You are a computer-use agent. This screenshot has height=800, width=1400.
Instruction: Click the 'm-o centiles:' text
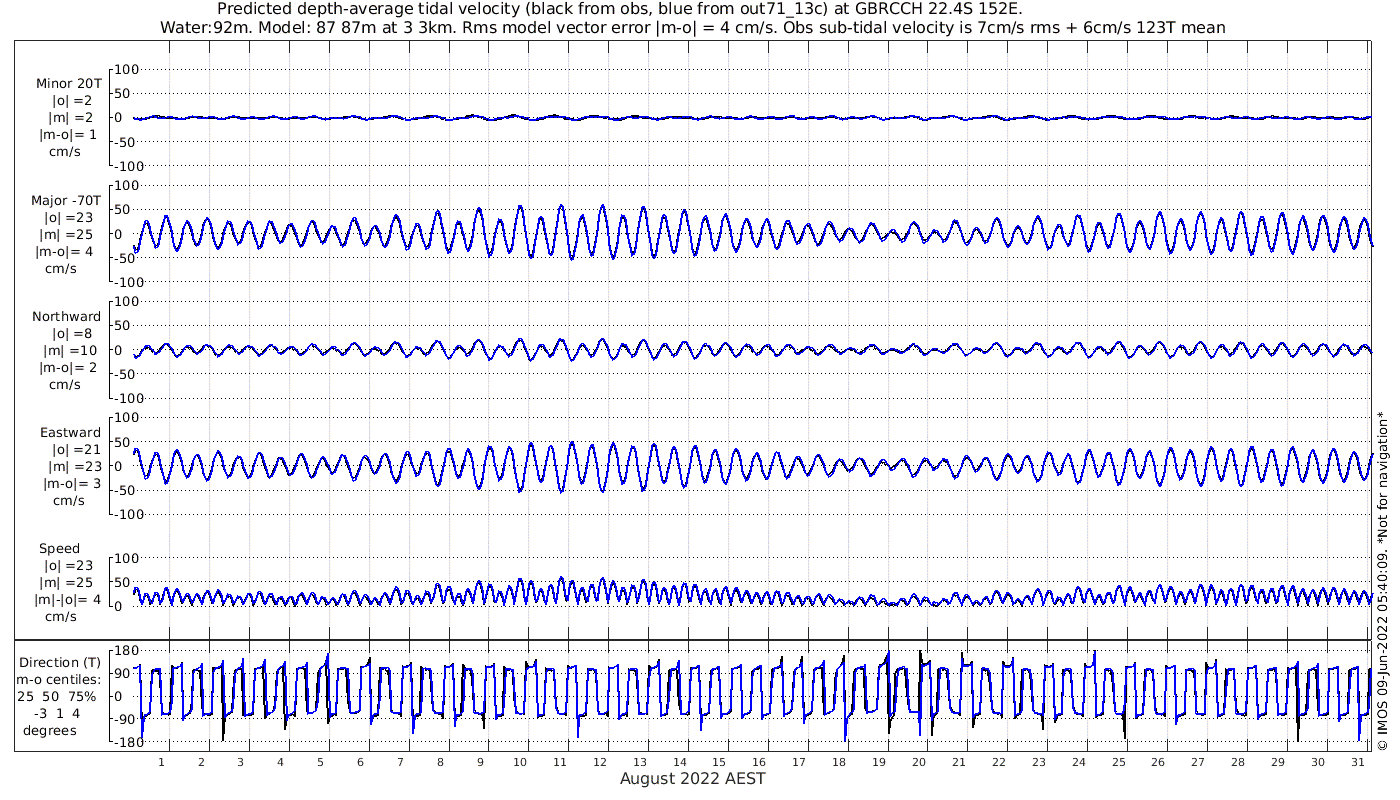(x=58, y=680)
